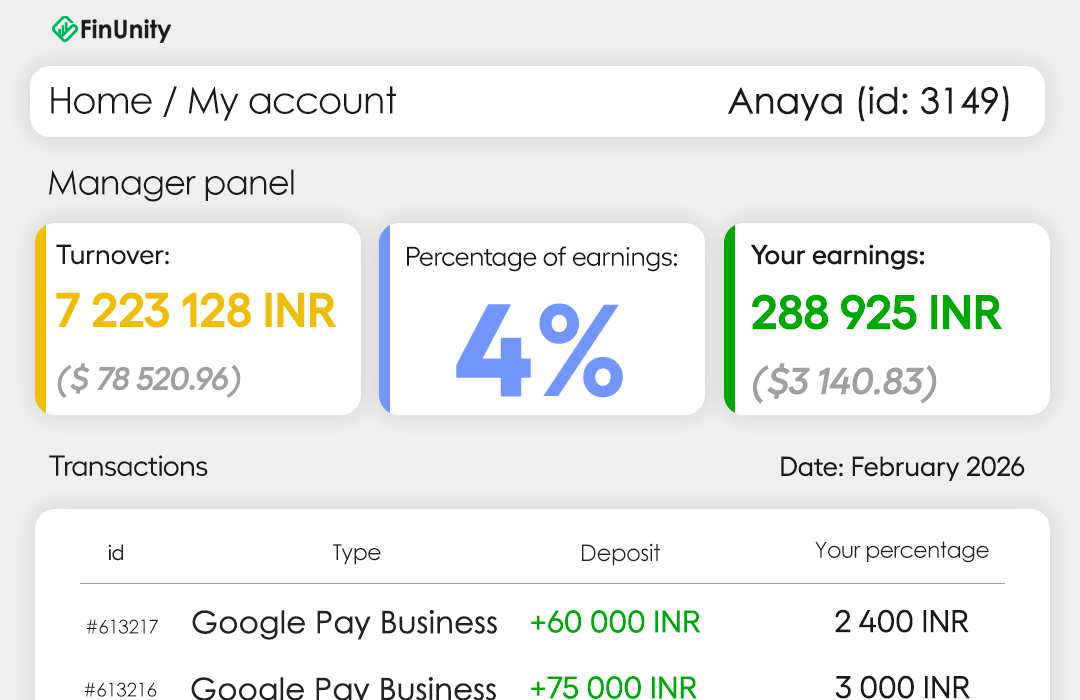Sort by the Deposit column header
The width and height of the screenshot is (1080, 700).
[x=620, y=553]
